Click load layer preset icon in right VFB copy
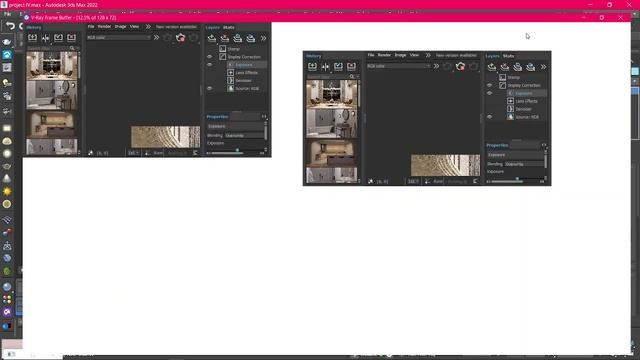Image resolution: width=640 pixels, height=360 pixels. click(531, 67)
